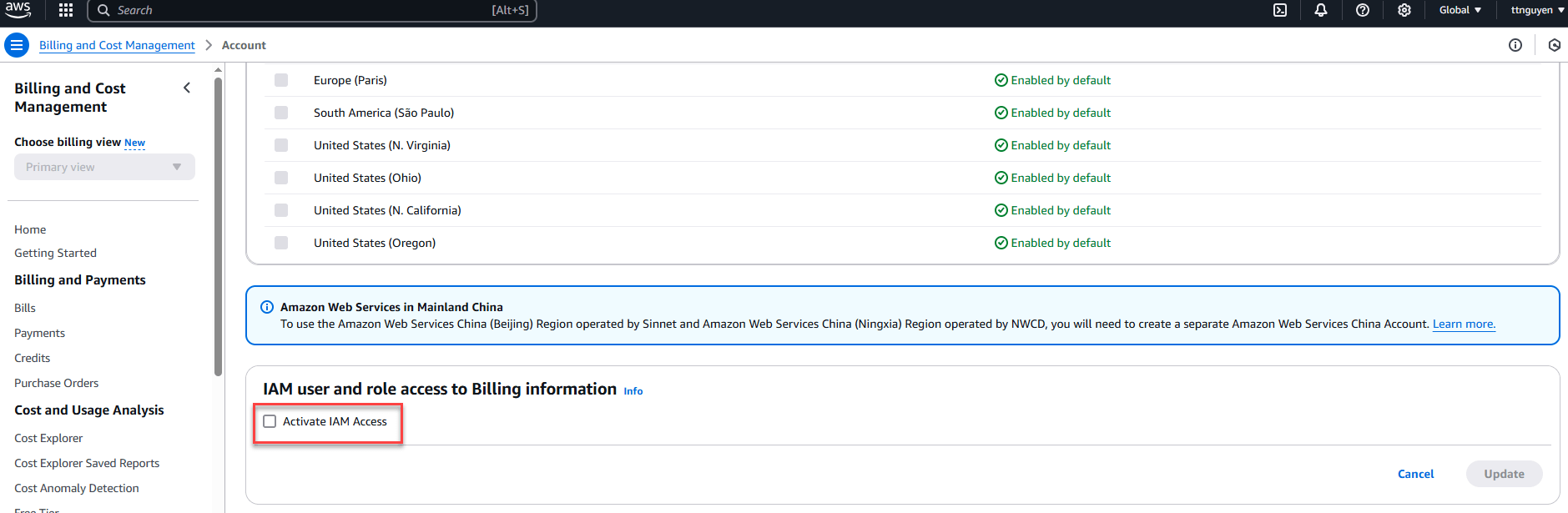Follow the Learn more link

pyautogui.click(x=1464, y=324)
